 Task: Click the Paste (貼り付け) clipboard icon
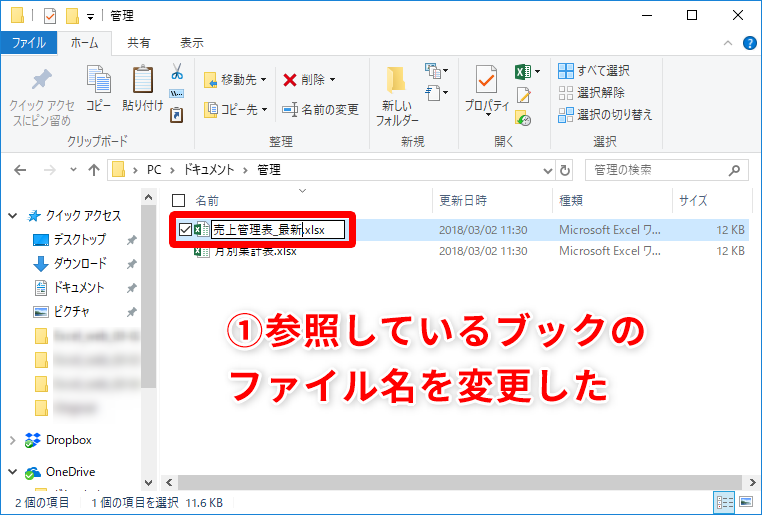pos(143,79)
